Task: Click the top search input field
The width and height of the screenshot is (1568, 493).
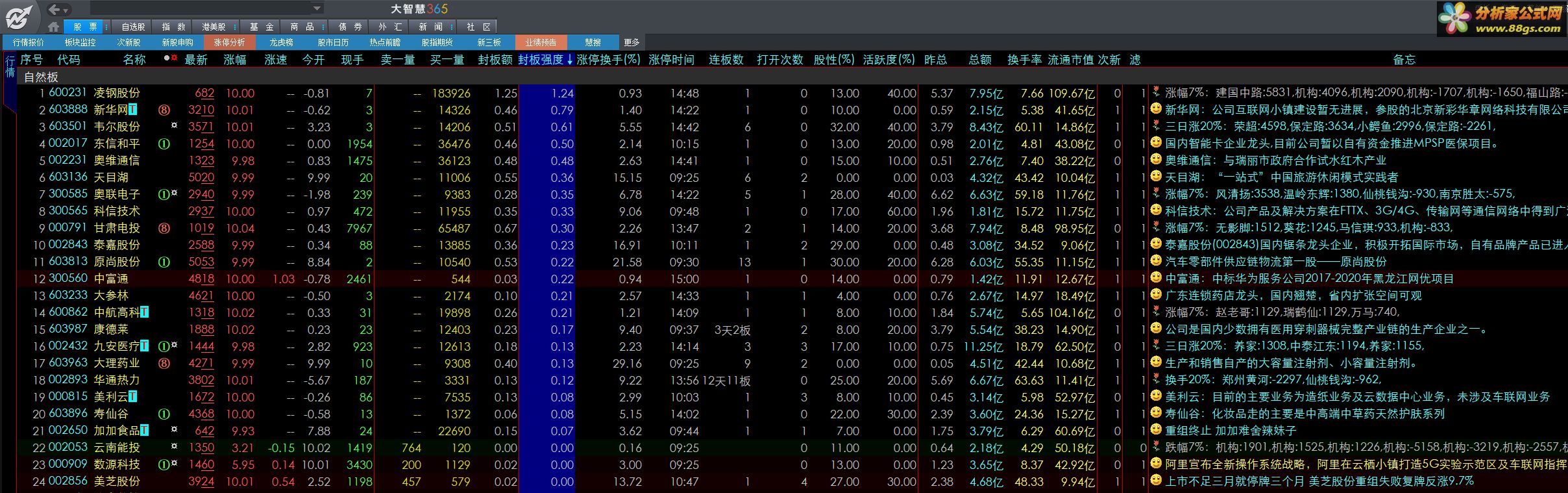Action: [x=200, y=8]
